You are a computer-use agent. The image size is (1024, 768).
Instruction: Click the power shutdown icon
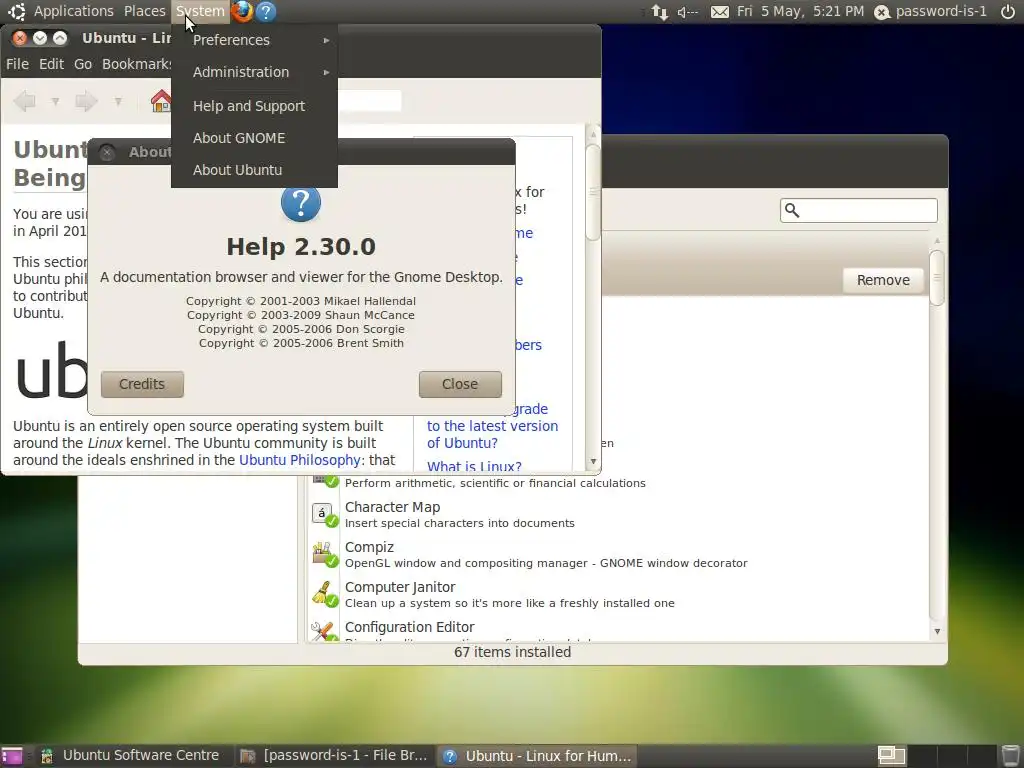1008,11
